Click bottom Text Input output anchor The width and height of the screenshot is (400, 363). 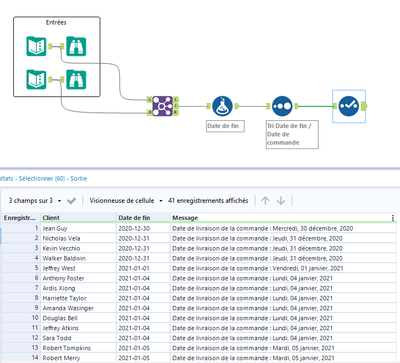coord(50,79)
